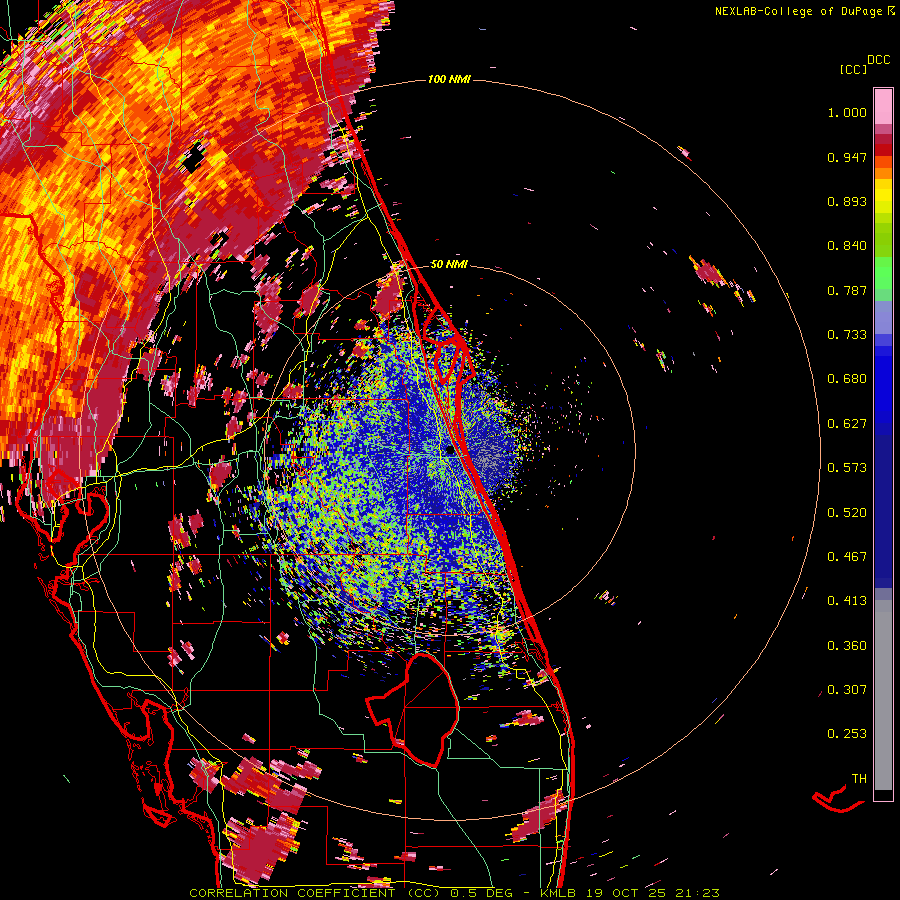Screen dimensions: 900x900
Task: Click the 0.253 color scale value
Action: point(847,734)
